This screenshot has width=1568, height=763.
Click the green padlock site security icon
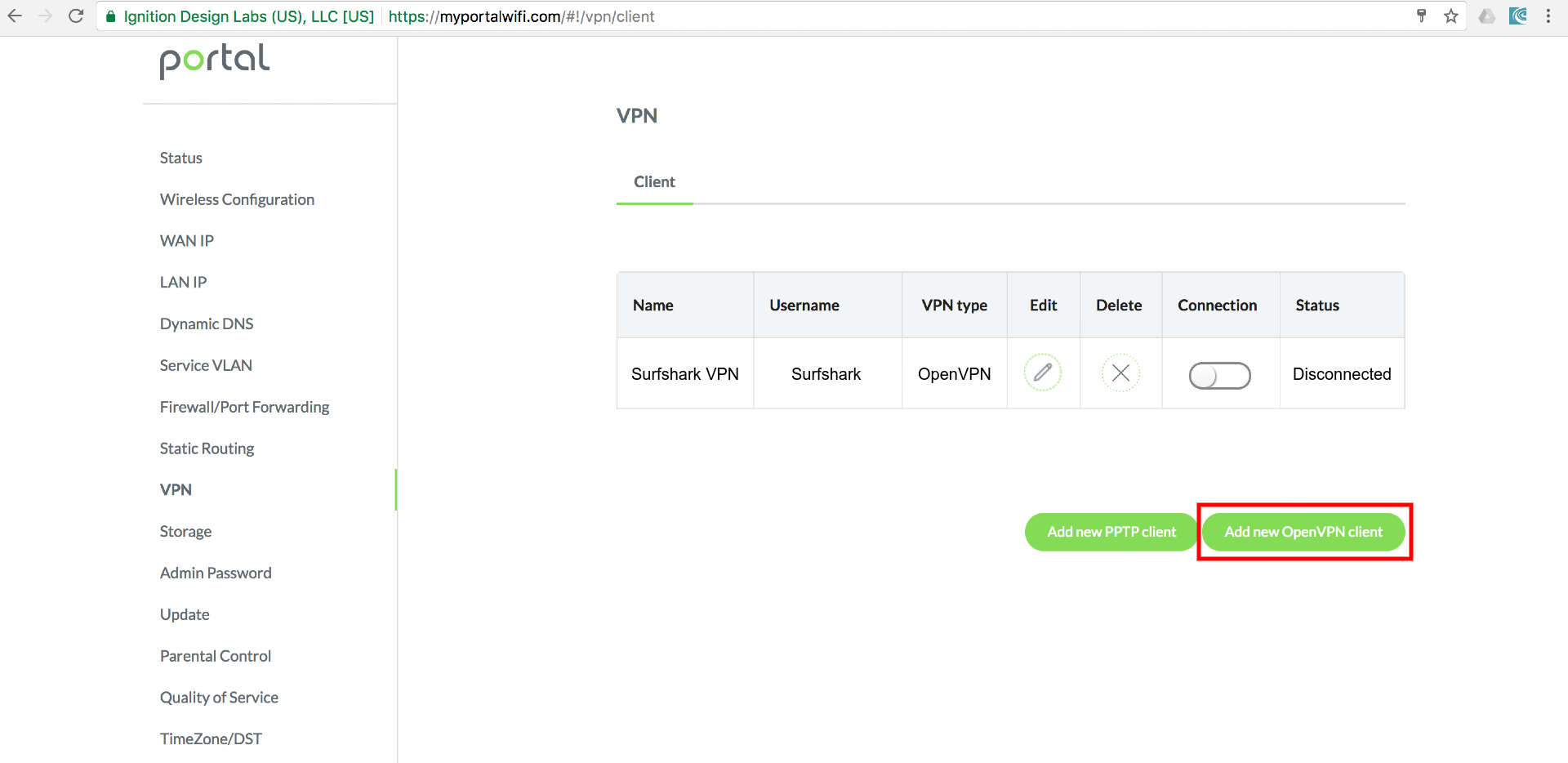click(x=111, y=16)
